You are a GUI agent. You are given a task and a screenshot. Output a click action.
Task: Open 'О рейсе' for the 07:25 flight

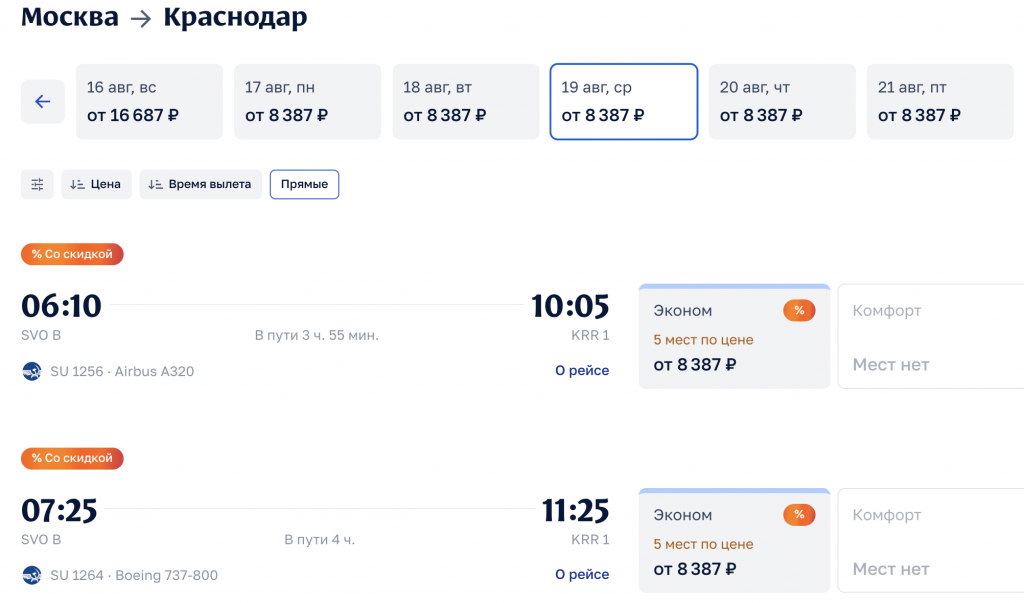pyautogui.click(x=582, y=575)
